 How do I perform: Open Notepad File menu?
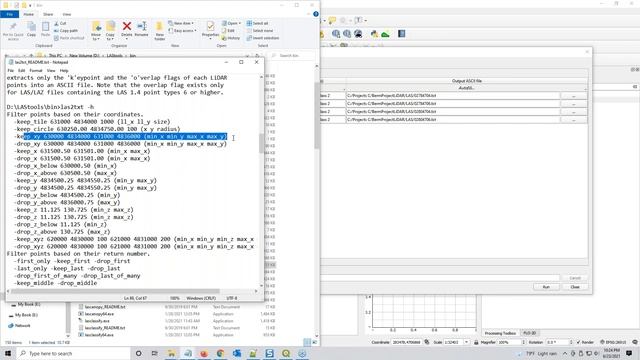pos(11,71)
